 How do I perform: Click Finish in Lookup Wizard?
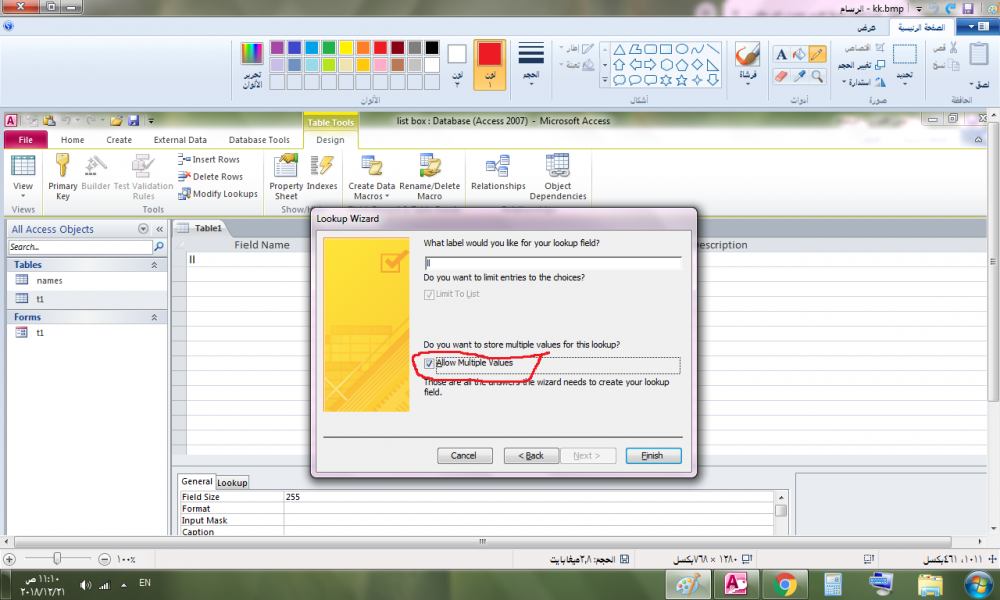(653, 456)
